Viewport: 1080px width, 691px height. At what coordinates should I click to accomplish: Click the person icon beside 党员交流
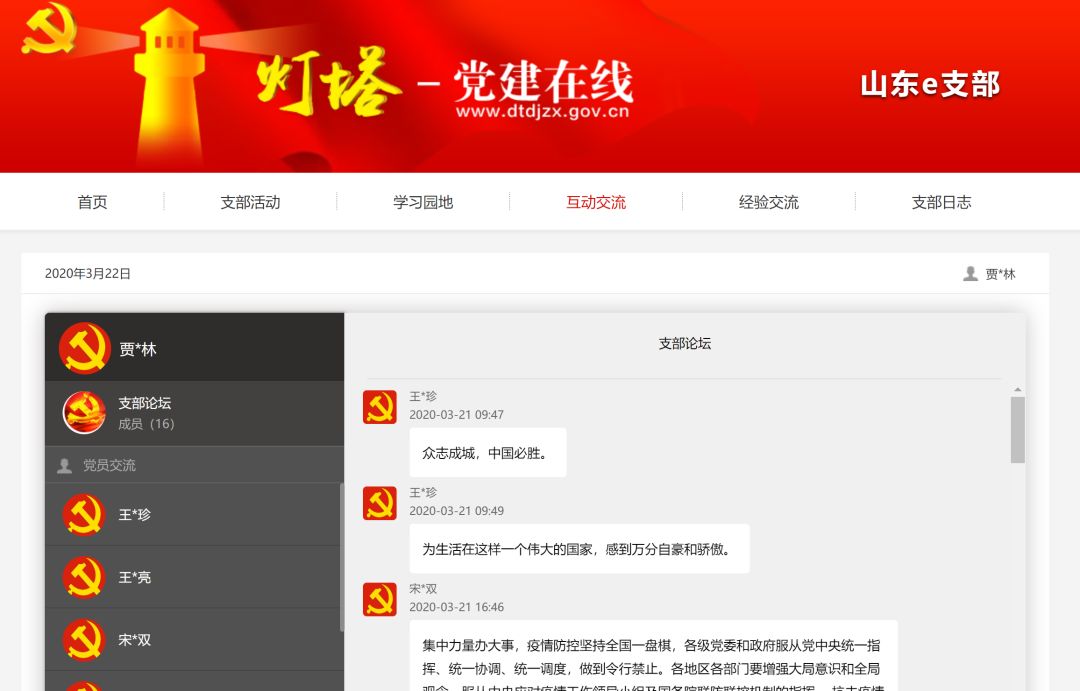point(65,466)
